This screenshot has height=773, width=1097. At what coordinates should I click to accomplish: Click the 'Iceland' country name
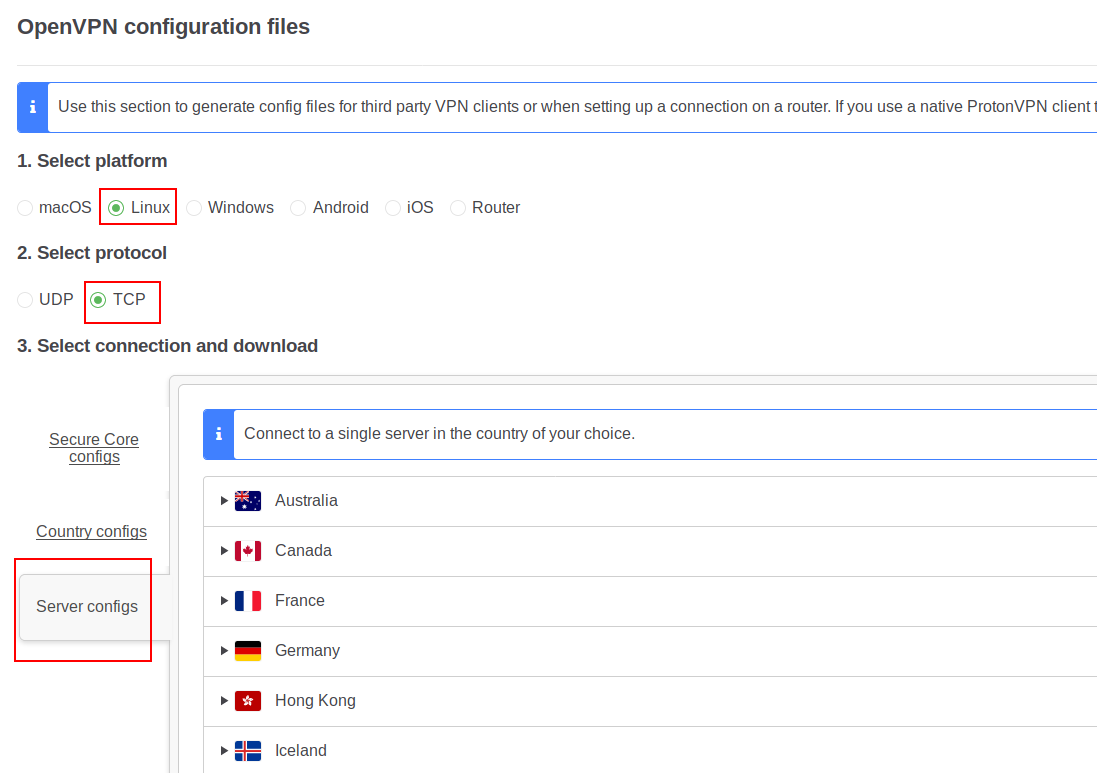click(301, 751)
